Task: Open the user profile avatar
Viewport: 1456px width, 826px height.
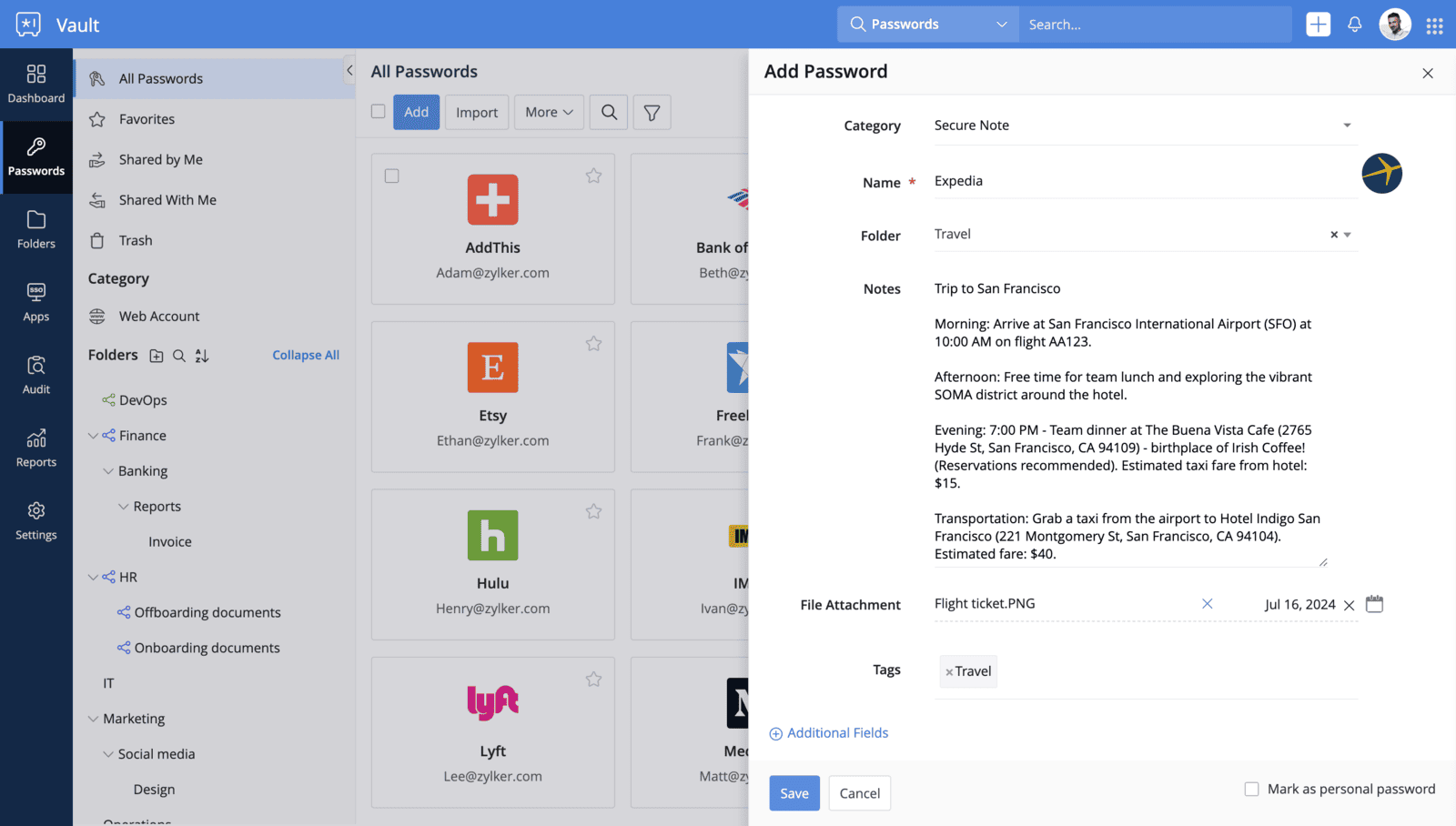Action: pos(1394,25)
